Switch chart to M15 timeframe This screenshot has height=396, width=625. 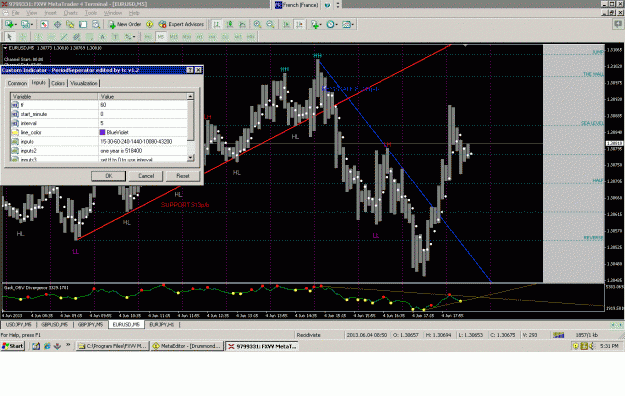point(173,37)
